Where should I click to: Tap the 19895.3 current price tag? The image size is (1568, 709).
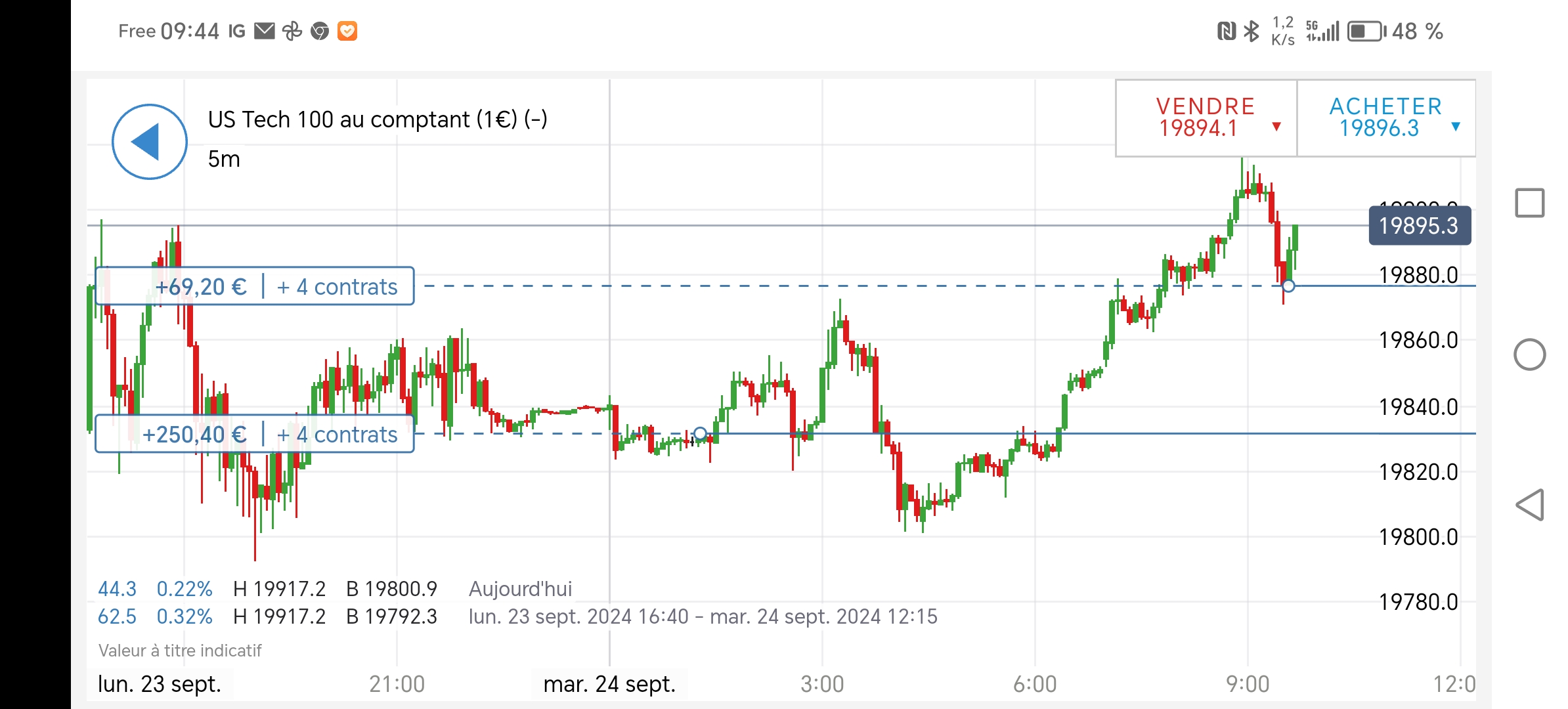click(1419, 226)
